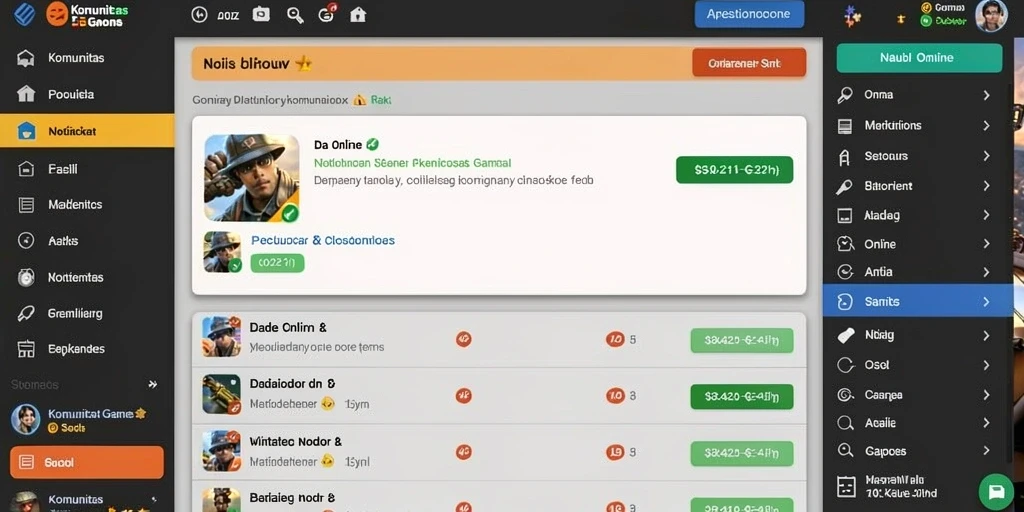
Task: Click the Aatks clock icon in sidebar
Action: pos(25,240)
